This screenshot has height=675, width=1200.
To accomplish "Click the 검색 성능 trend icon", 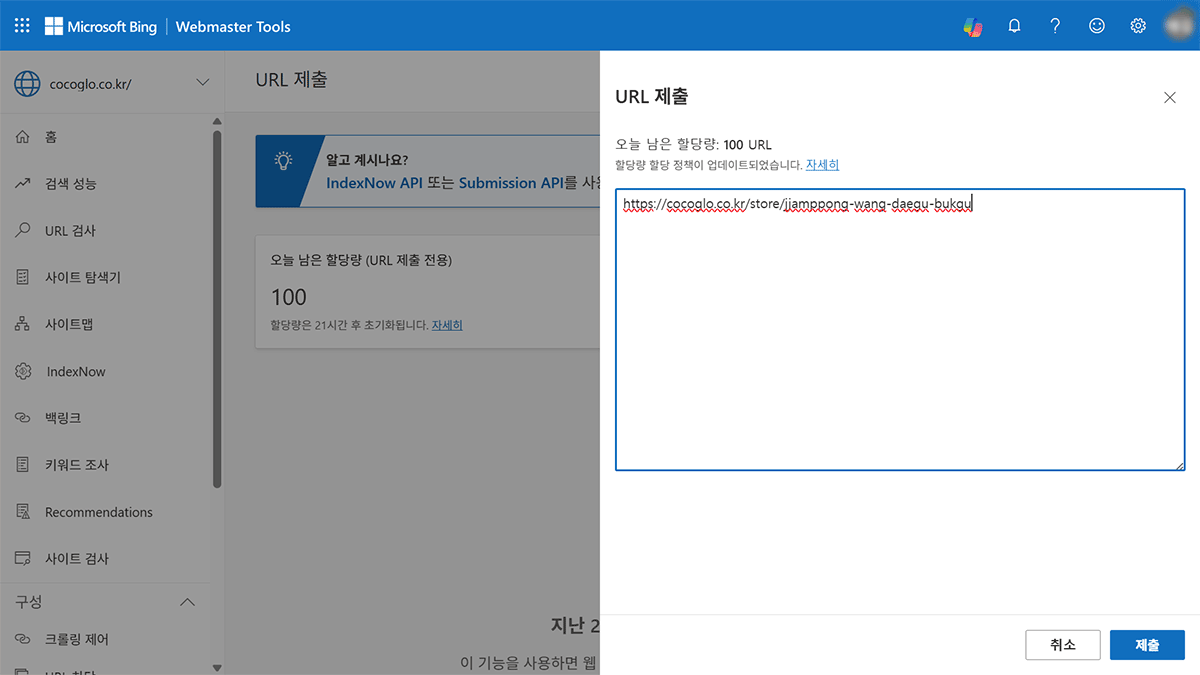I will click(23, 184).
